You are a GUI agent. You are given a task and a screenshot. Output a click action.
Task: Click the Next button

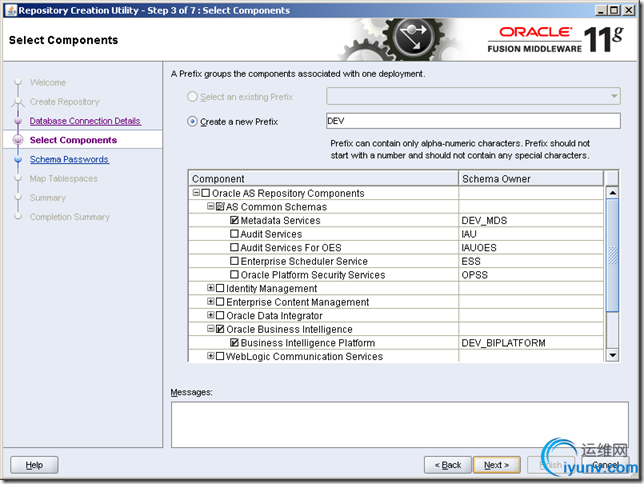[x=497, y=465]
